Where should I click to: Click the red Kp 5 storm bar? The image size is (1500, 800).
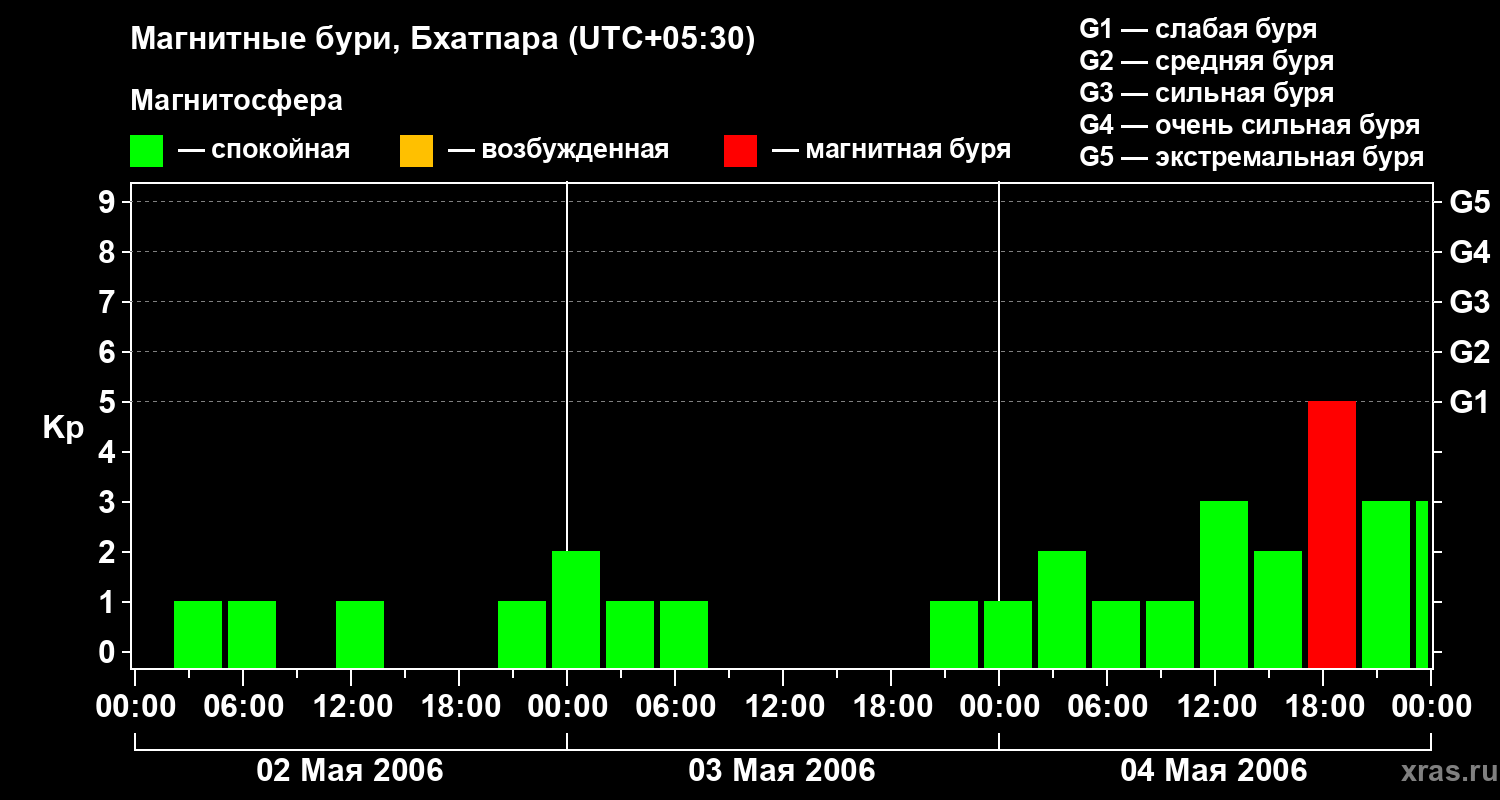pos(1332,534)
